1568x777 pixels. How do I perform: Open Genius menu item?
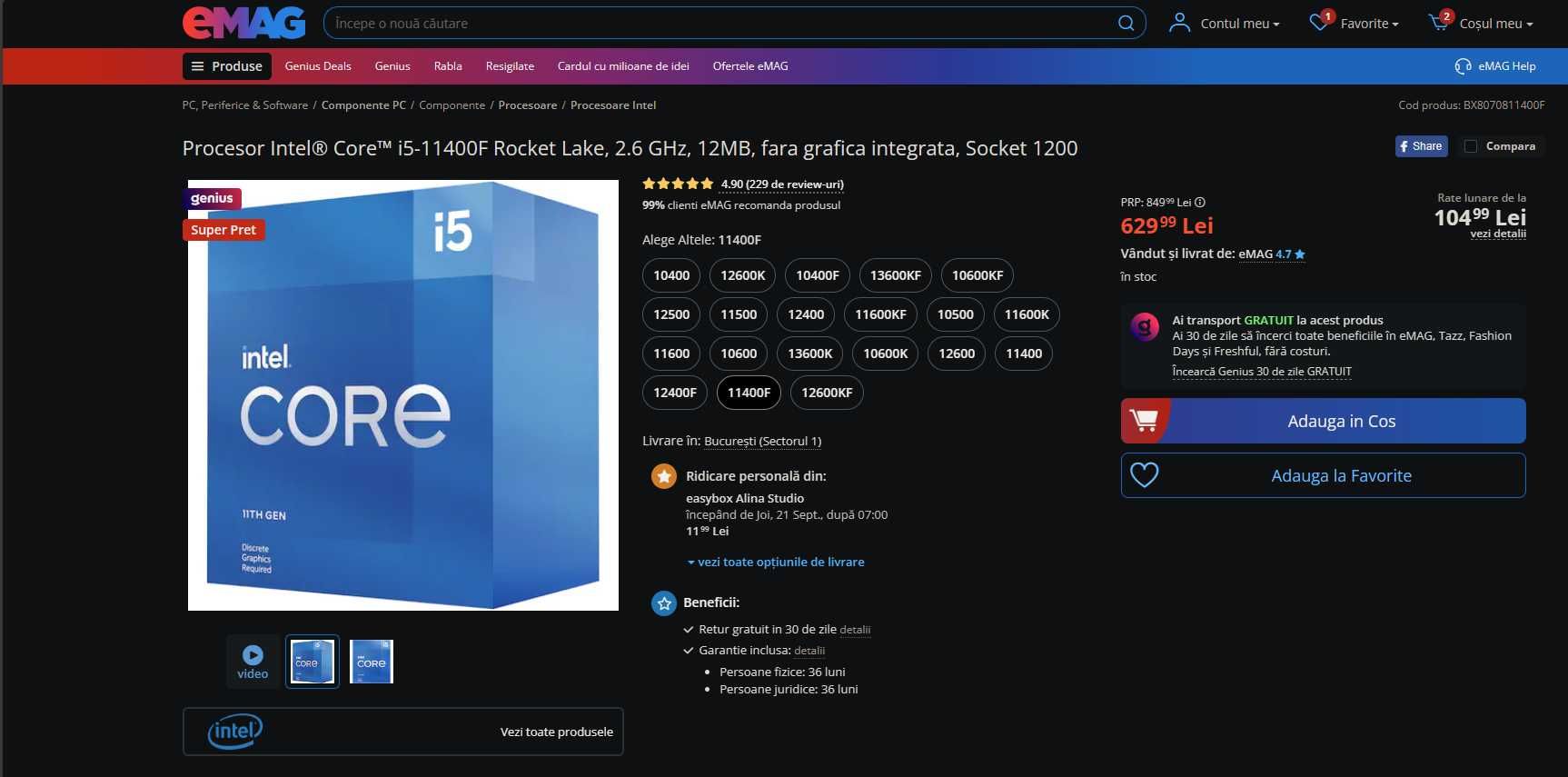(392, 66)
